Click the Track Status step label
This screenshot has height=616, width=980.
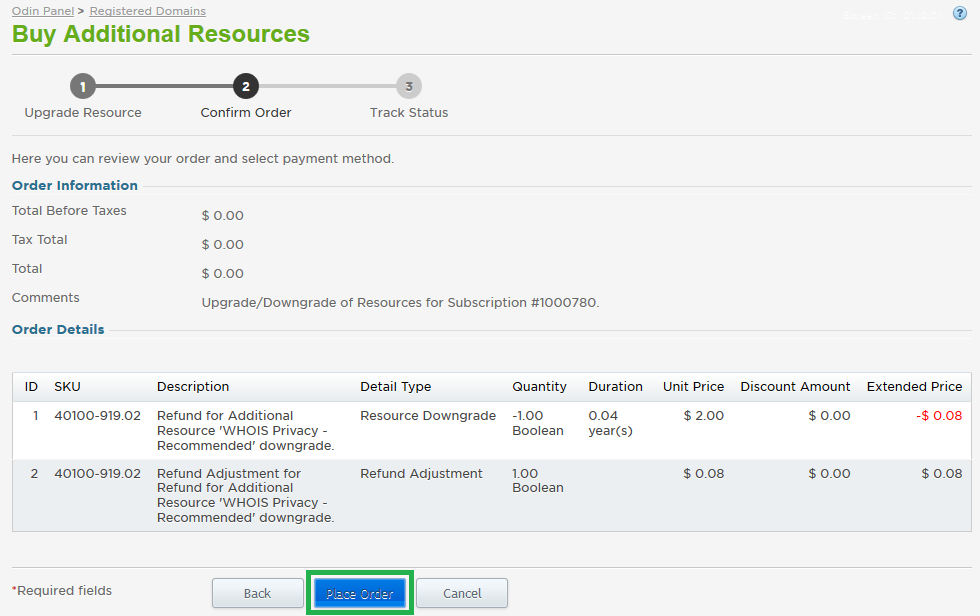409,112
